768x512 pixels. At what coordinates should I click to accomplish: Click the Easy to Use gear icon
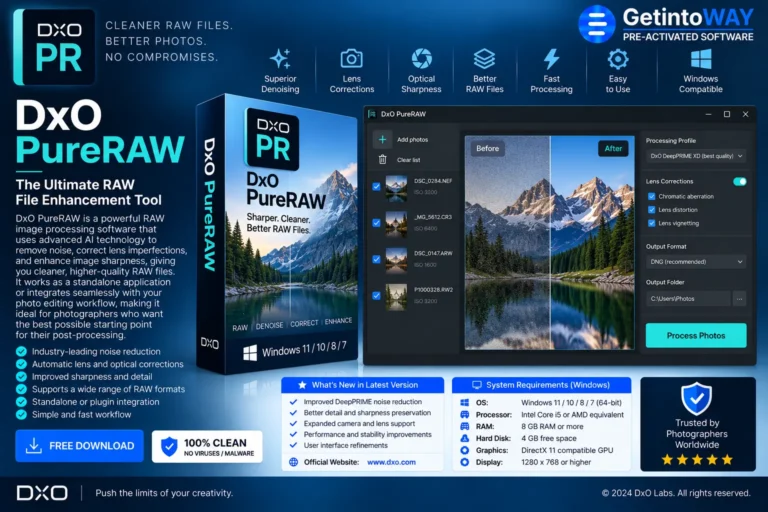tap(618, 59)
